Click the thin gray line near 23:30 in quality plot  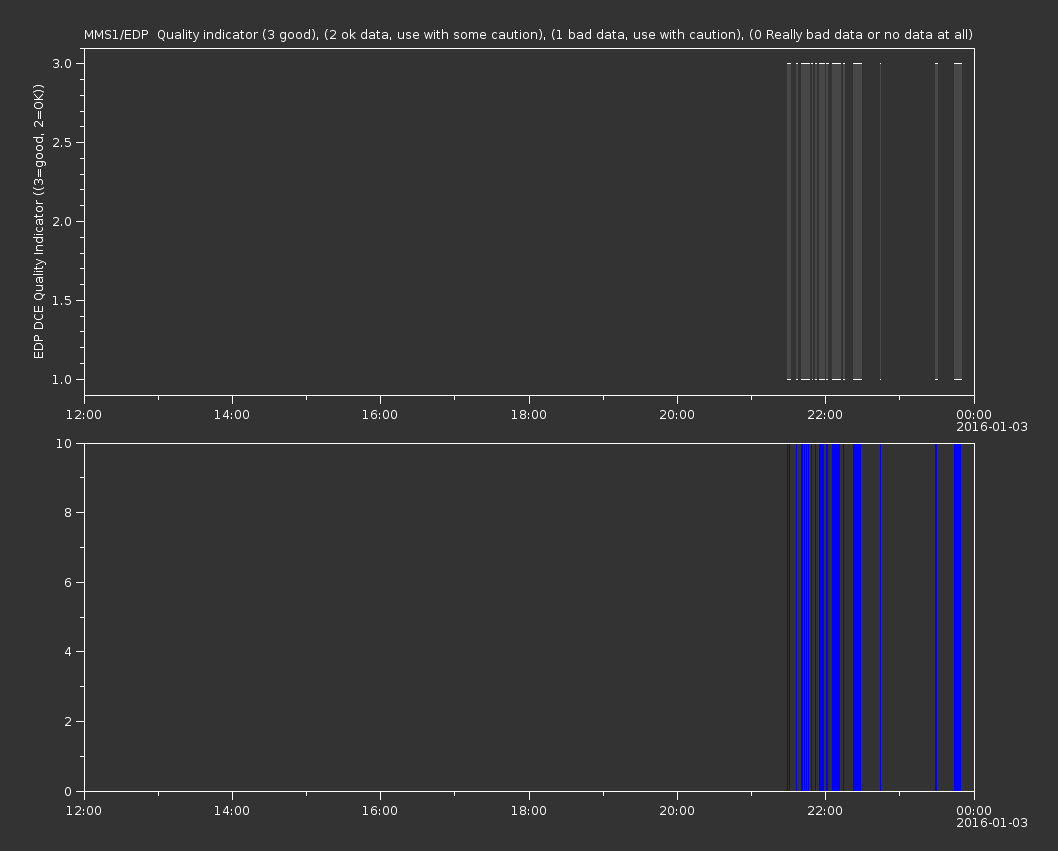coord(936,221)
